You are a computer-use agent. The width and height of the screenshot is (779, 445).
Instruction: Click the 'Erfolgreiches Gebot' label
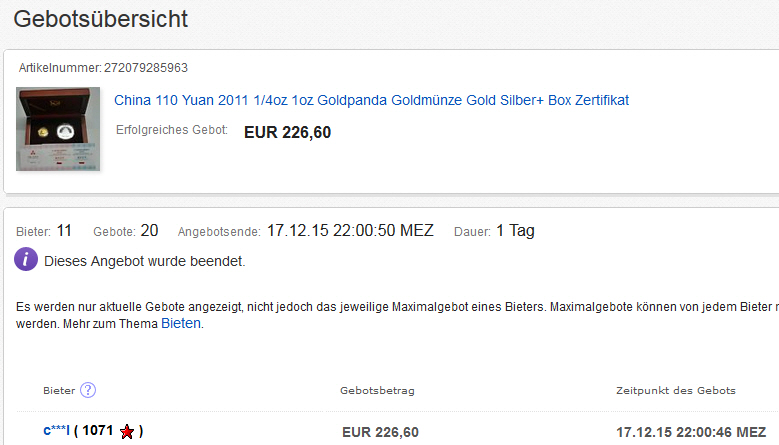(x=172, y=130)
